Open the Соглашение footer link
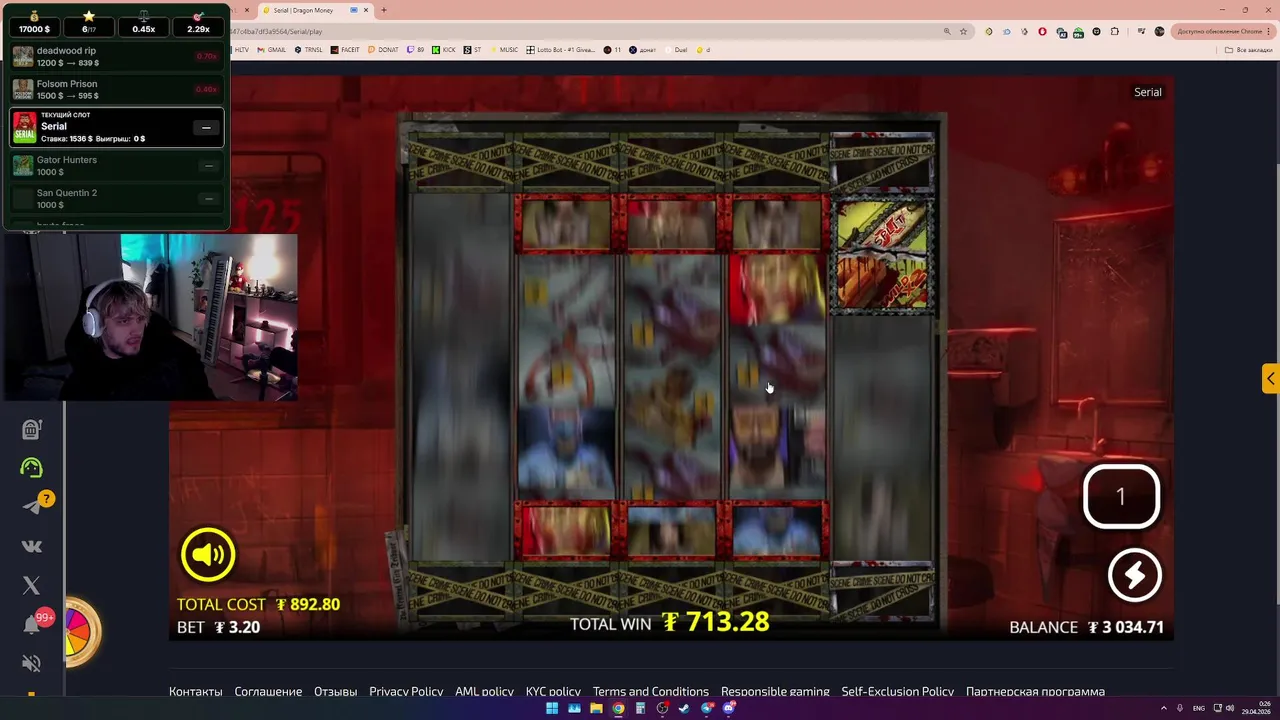Viewport: 1280px width, 720px height. coord(268,691)
